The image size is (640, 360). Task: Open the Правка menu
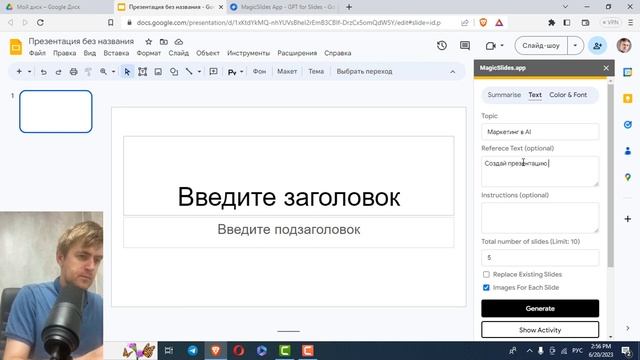pyautogui.click(x=64, y=53)
